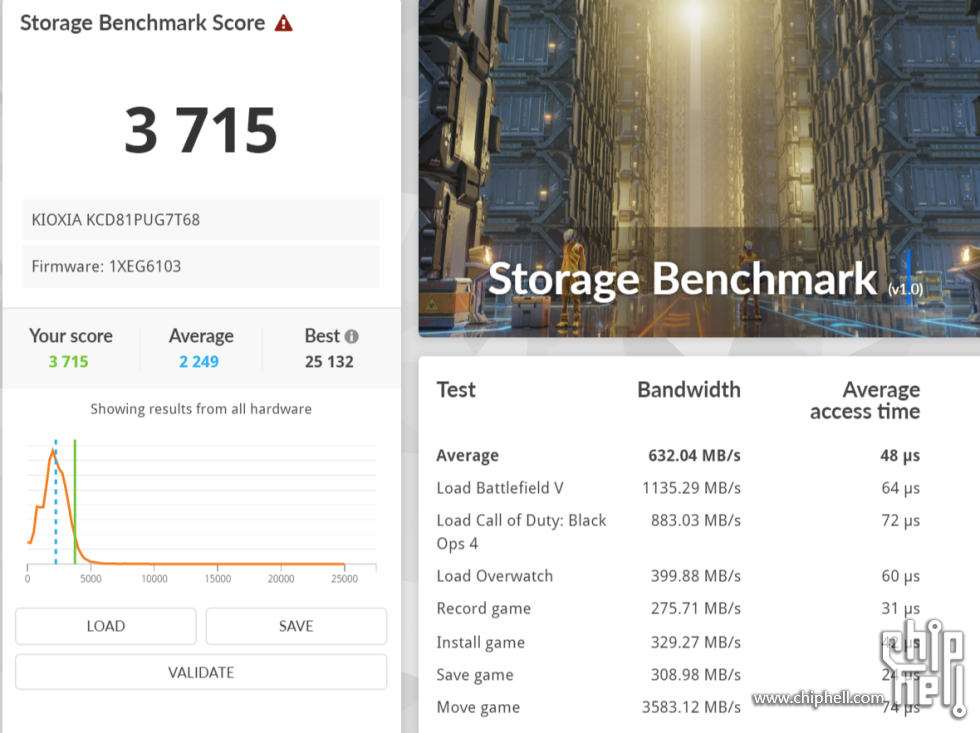
Task: Select the Average row label
Action: pyautogui.click(x=468, y=456)
